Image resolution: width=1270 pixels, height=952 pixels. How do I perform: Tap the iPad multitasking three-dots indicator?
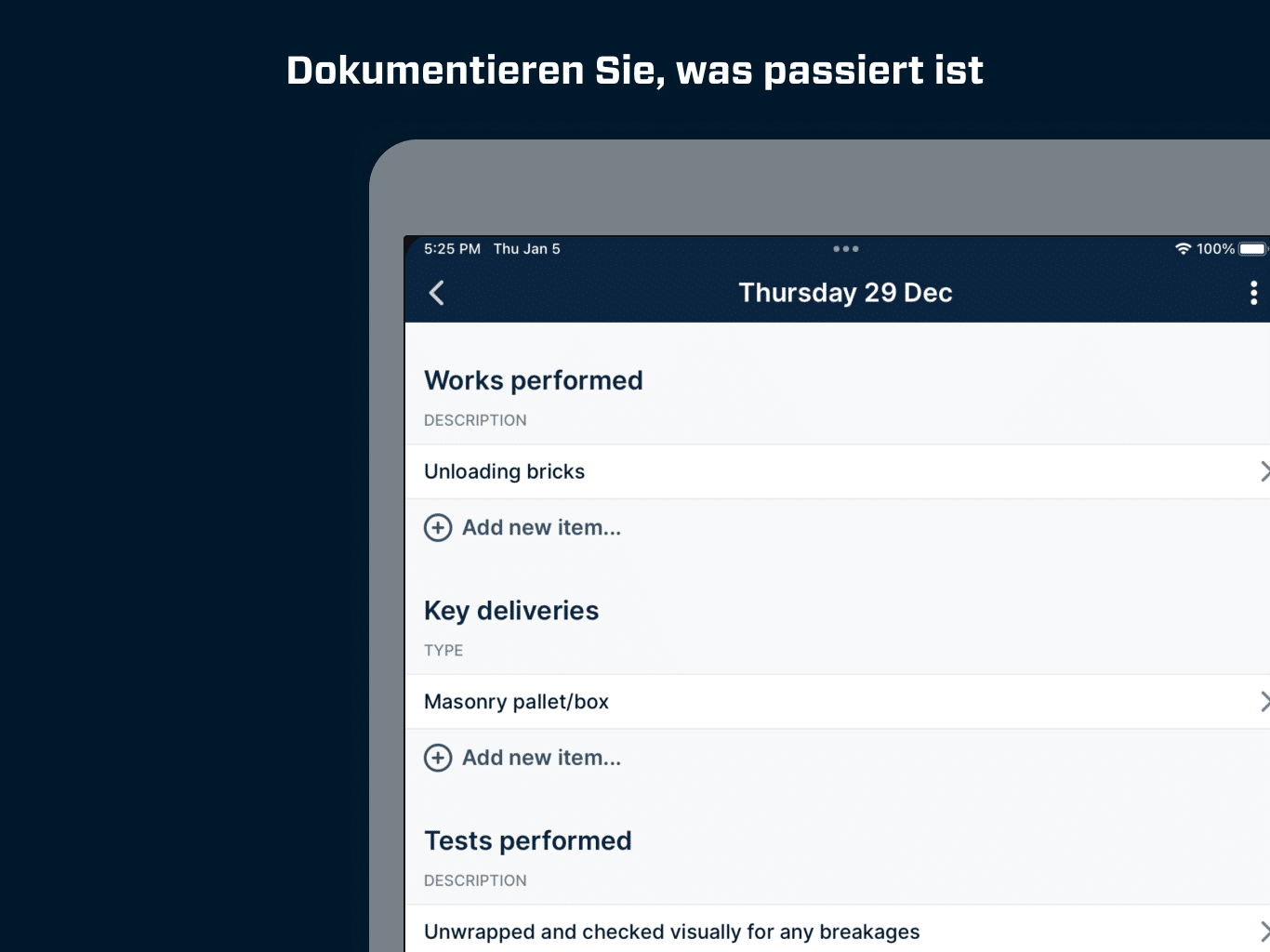tap(846, 249)
